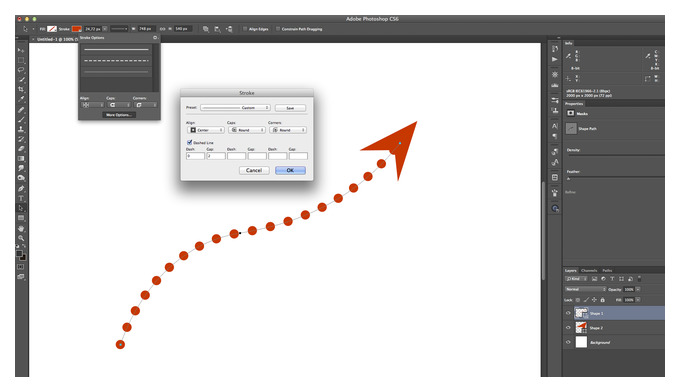Open the Actions panel play icon
This screenshot has height=392, width=680.
(x=555, y=59)
